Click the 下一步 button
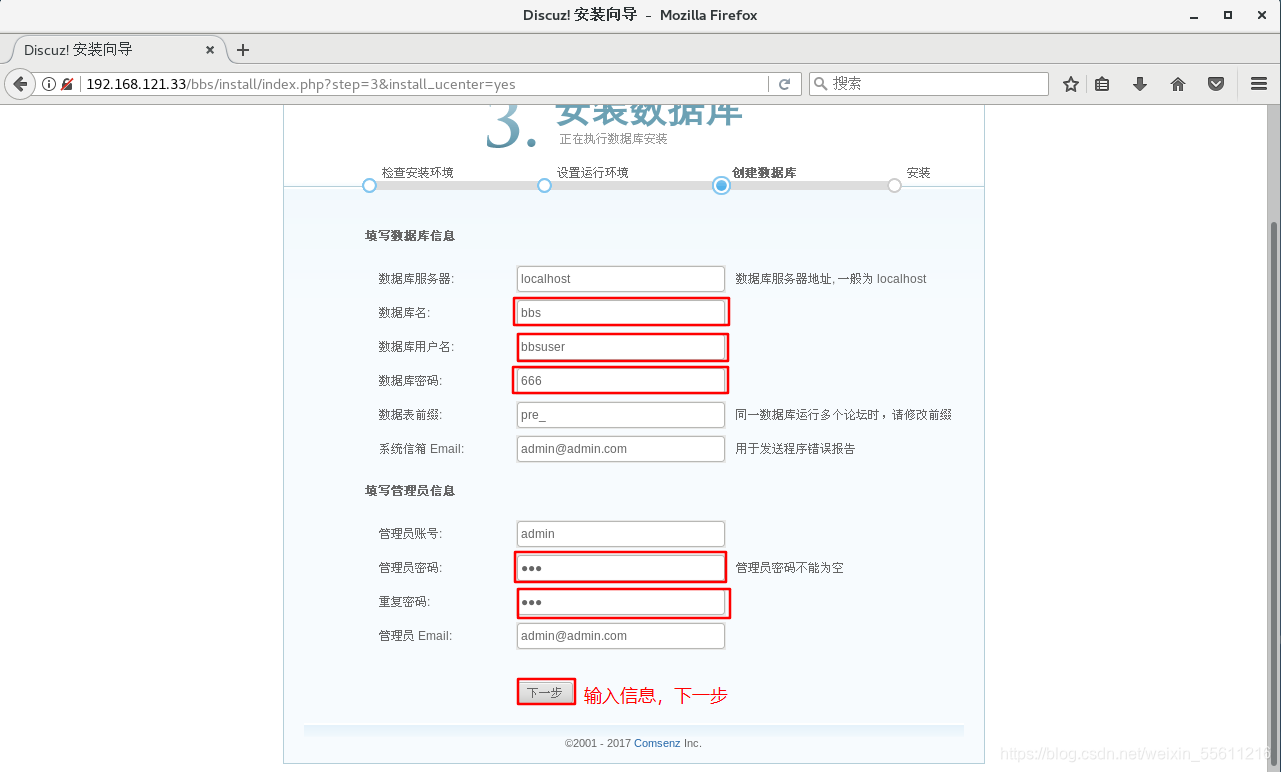This screenshot has width=1281, height=772. tap(546, 692)
